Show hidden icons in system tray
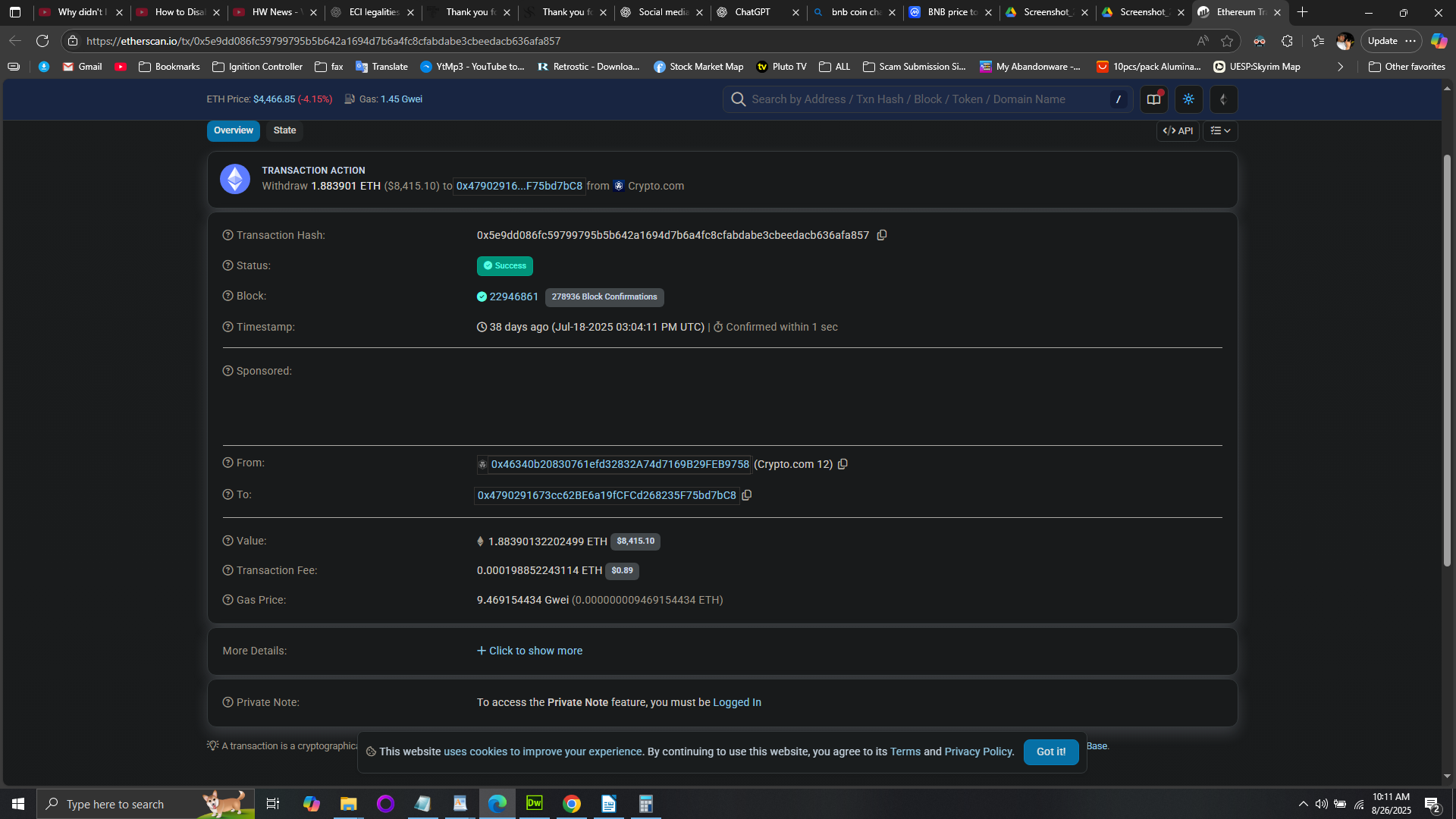 tap(1303, 804)
